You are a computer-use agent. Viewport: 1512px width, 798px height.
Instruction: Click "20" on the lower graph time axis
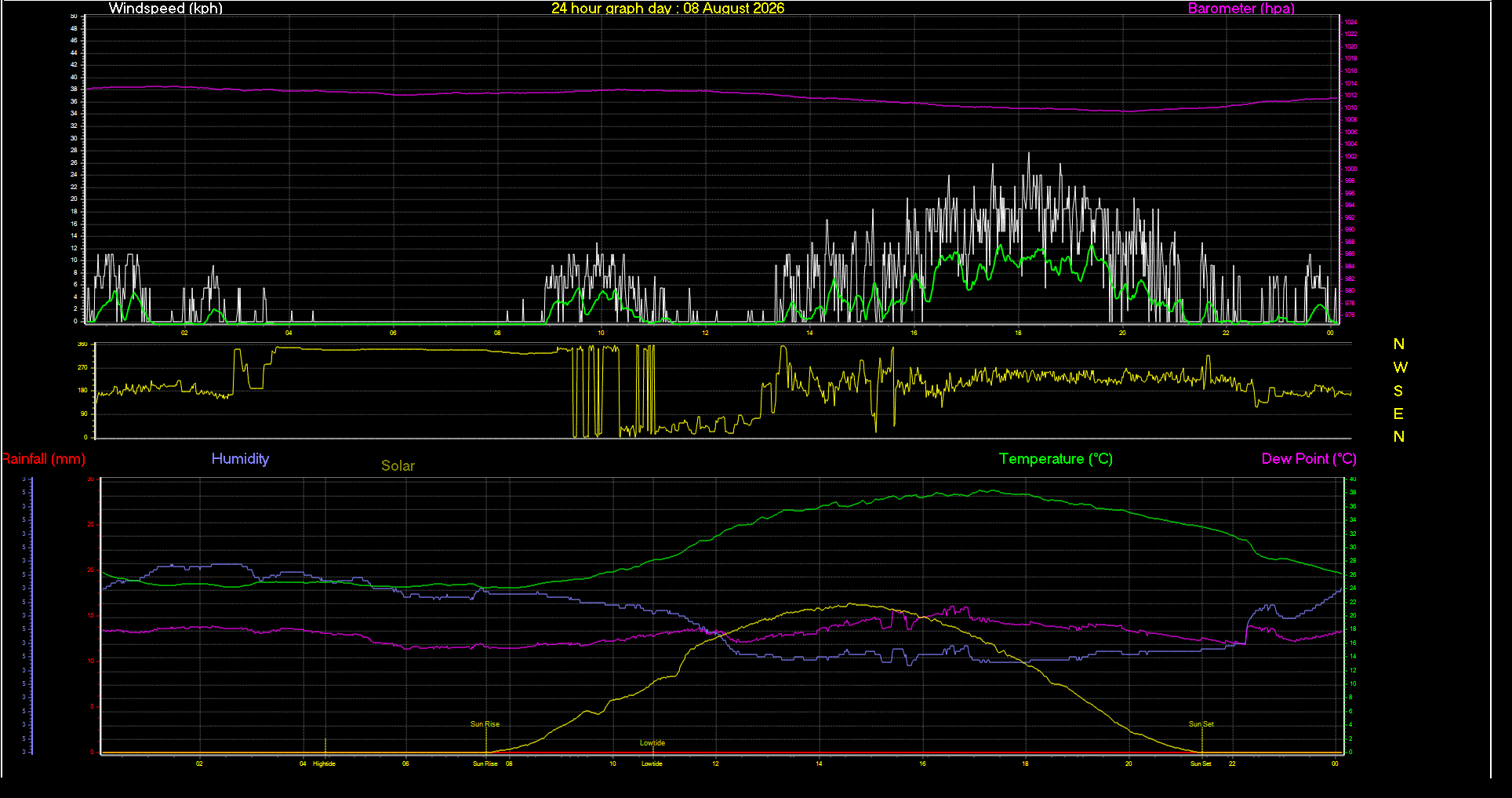pos(1129,763)
